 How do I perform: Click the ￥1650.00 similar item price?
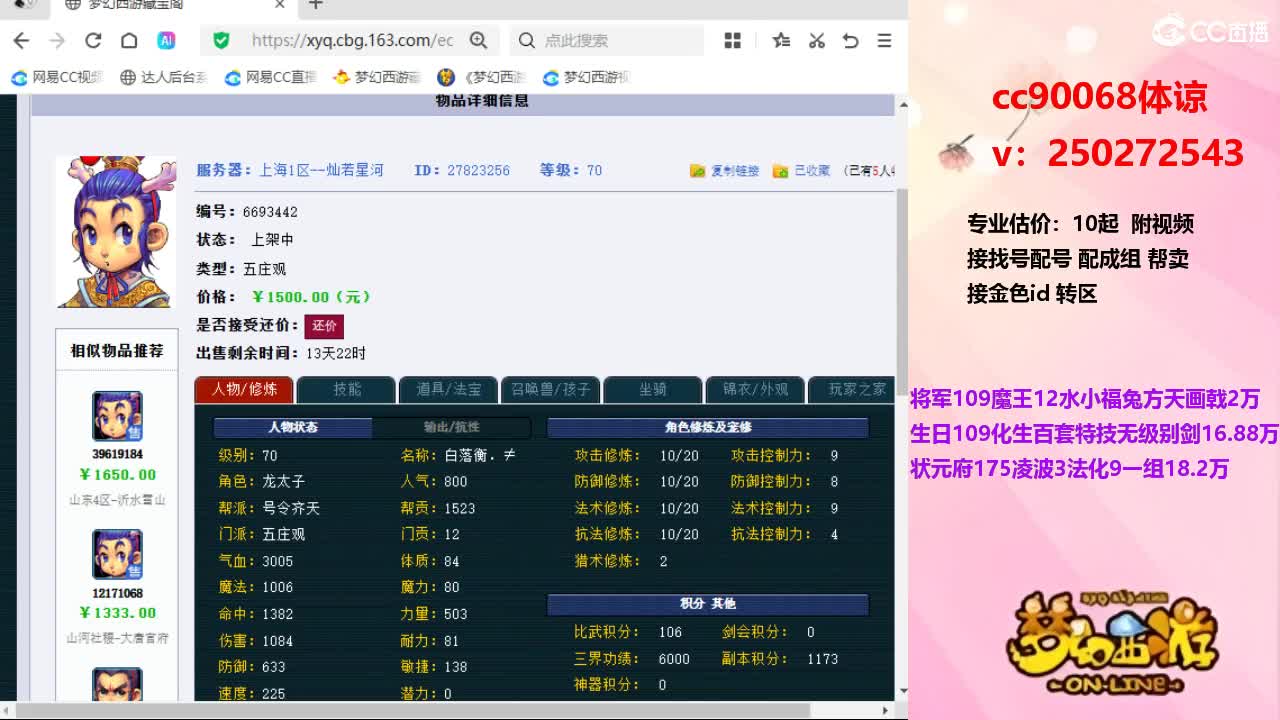118,475
